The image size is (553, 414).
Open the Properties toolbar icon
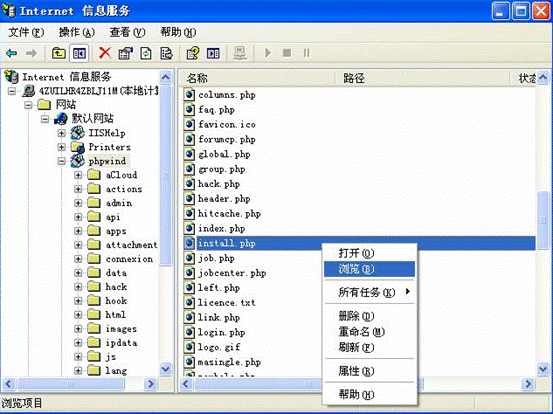(x=125, y=53)
